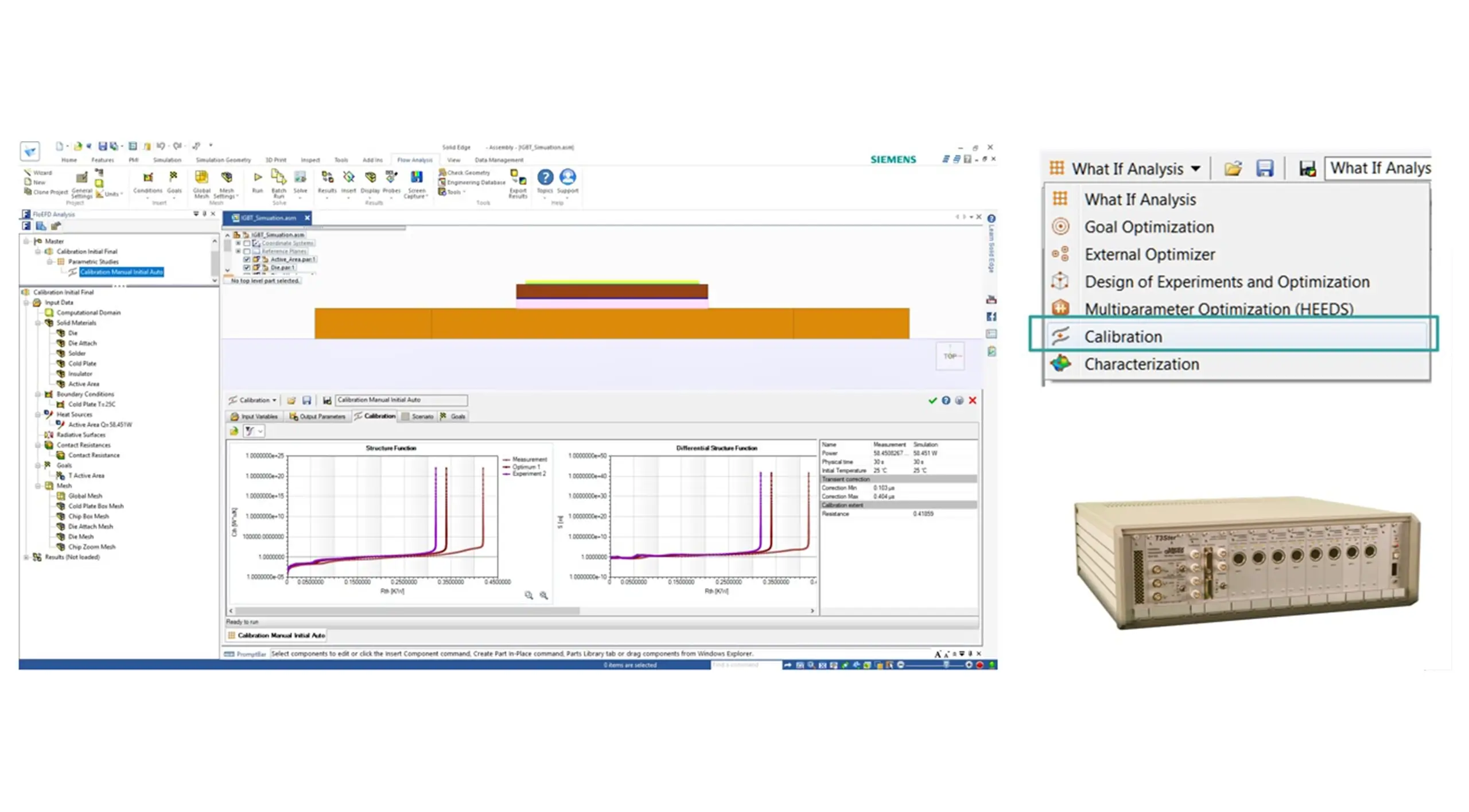Click the import data icon under Input Variables tab
This screenshot has height=812, width=1469.
234,430
